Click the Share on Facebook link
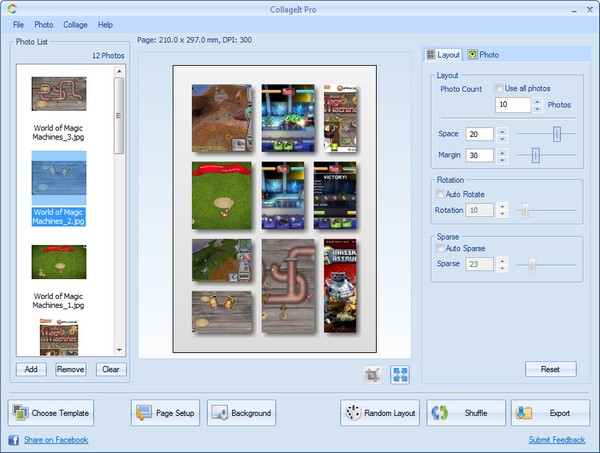 [56, 440]
